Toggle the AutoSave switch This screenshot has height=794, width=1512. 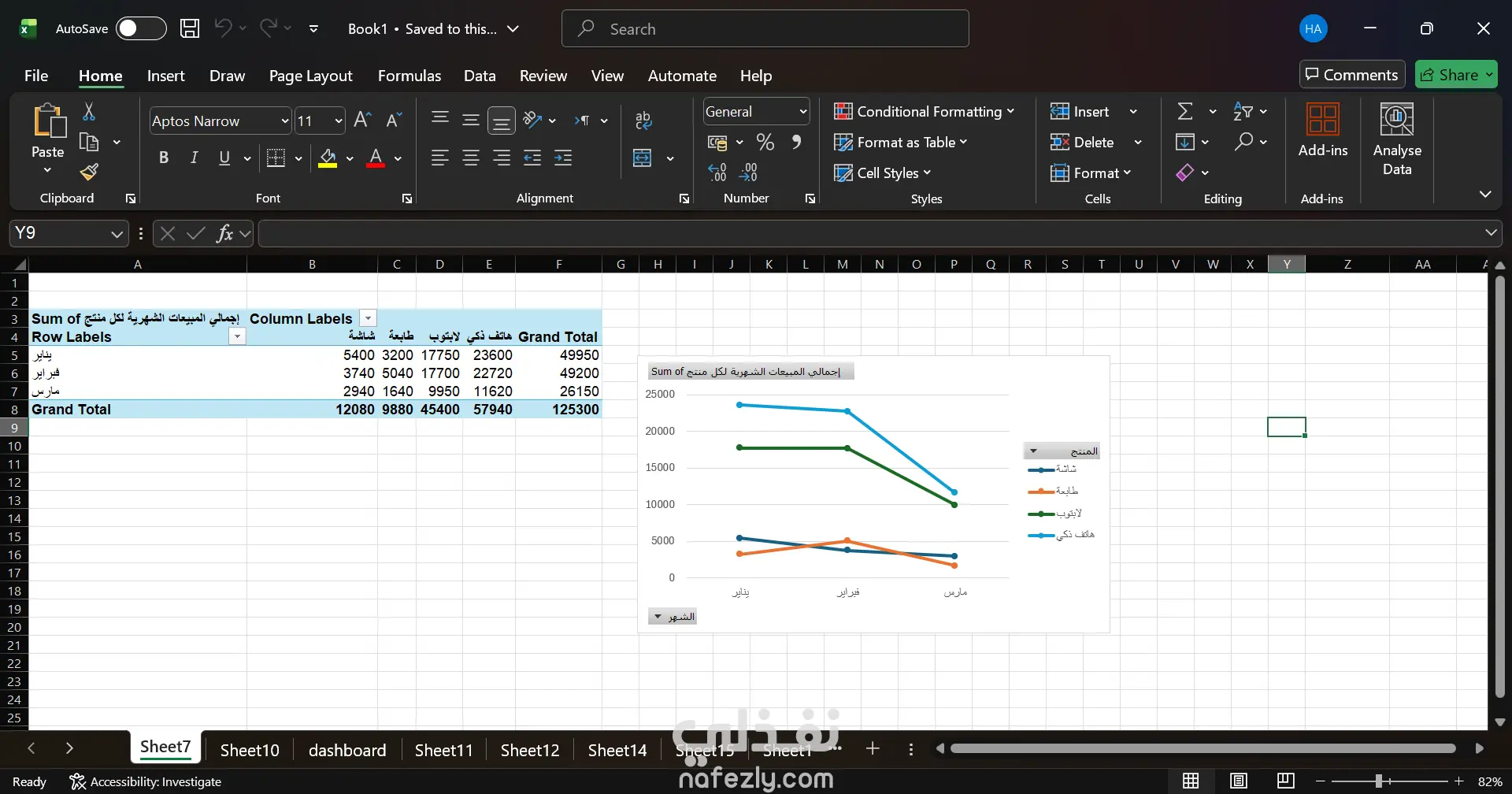point(141,29)
